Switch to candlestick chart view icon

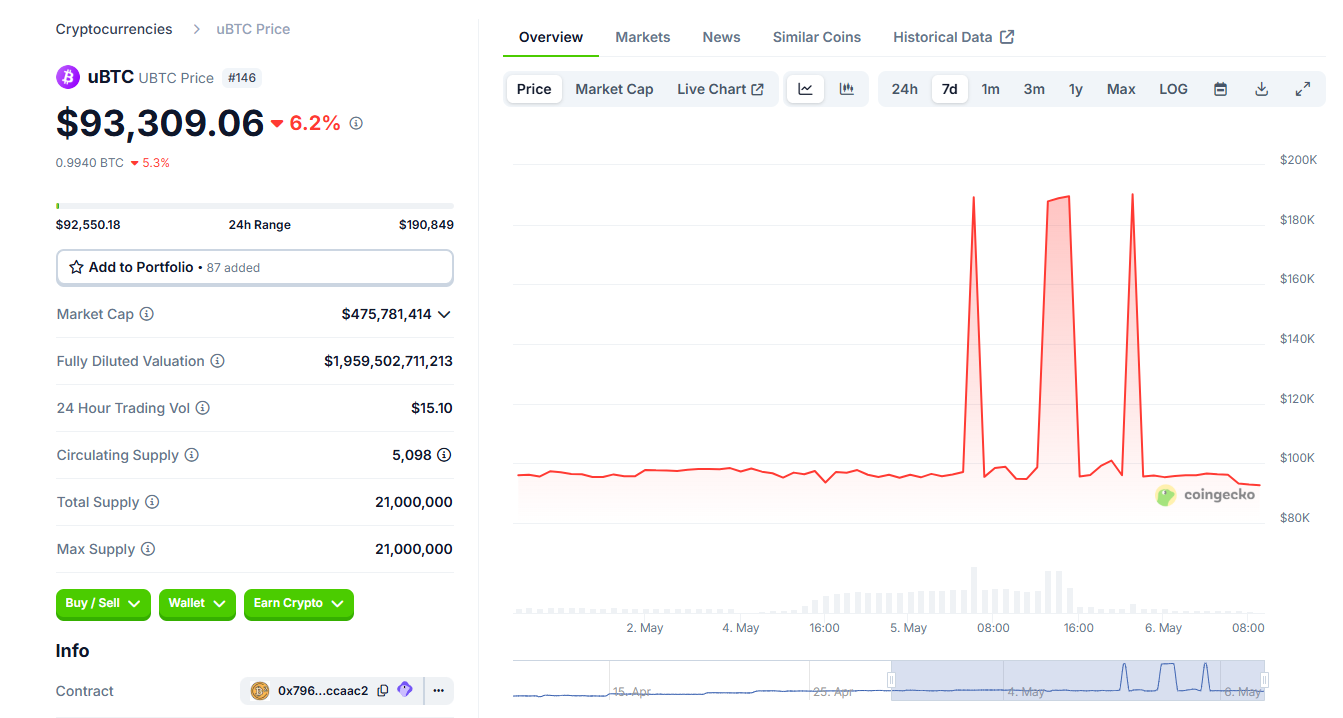pos(847,89)
